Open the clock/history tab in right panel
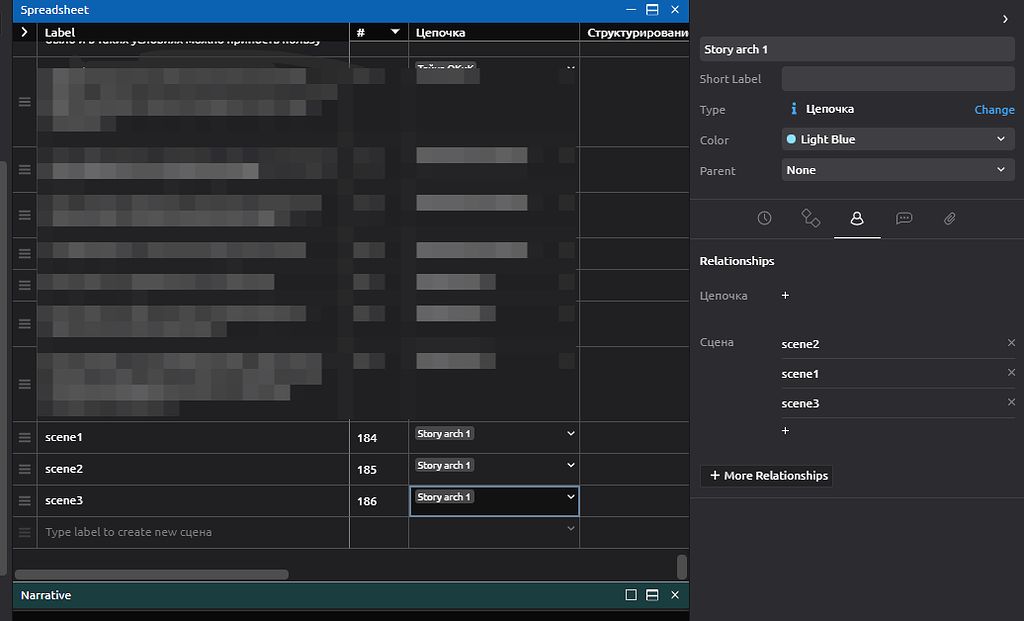Image resolution: width=1024 pixels, height=621 pixels. point(764,218)
